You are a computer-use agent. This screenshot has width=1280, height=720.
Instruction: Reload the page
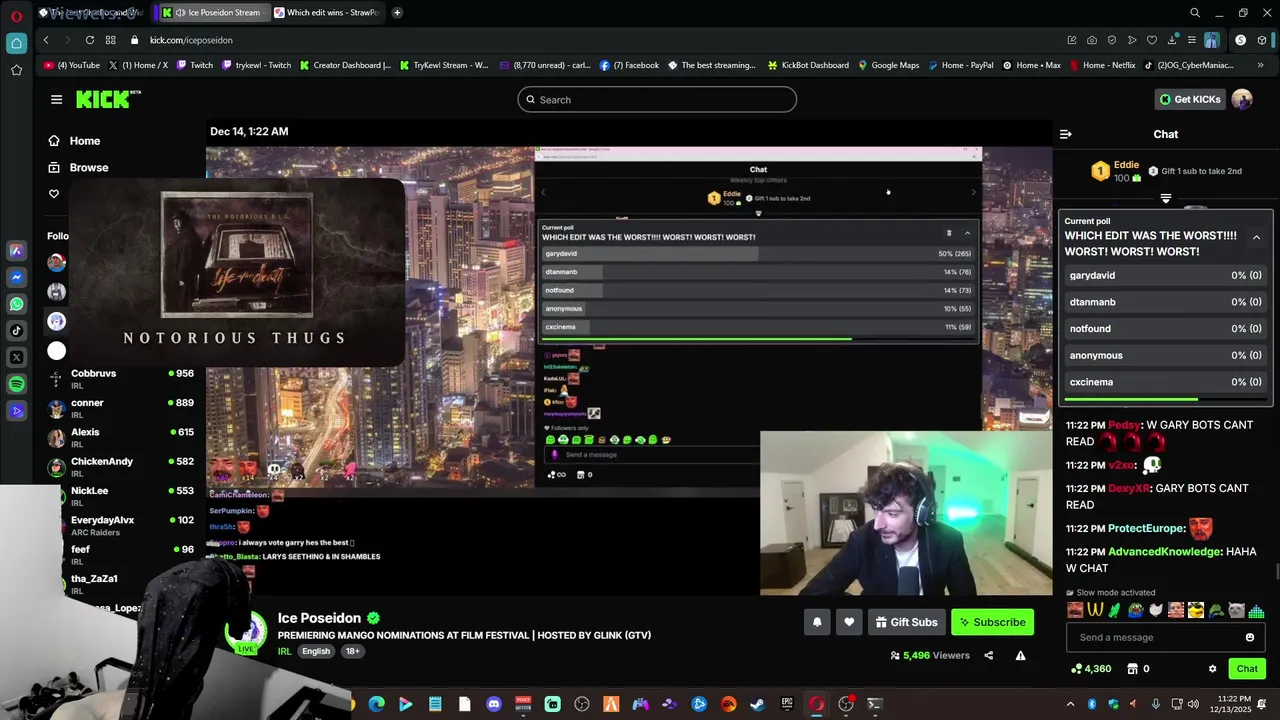pyautogui.click(x=90, y=40)
